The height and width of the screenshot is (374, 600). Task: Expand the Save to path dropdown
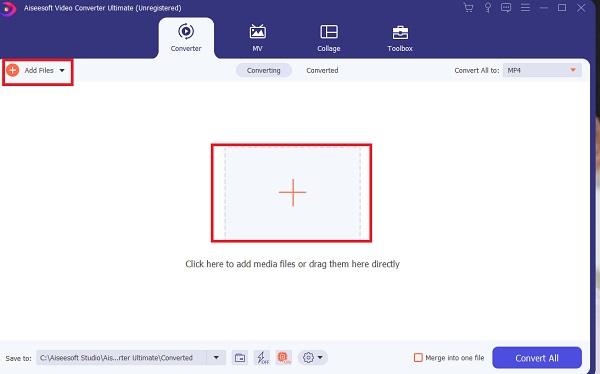click(216, 358)
